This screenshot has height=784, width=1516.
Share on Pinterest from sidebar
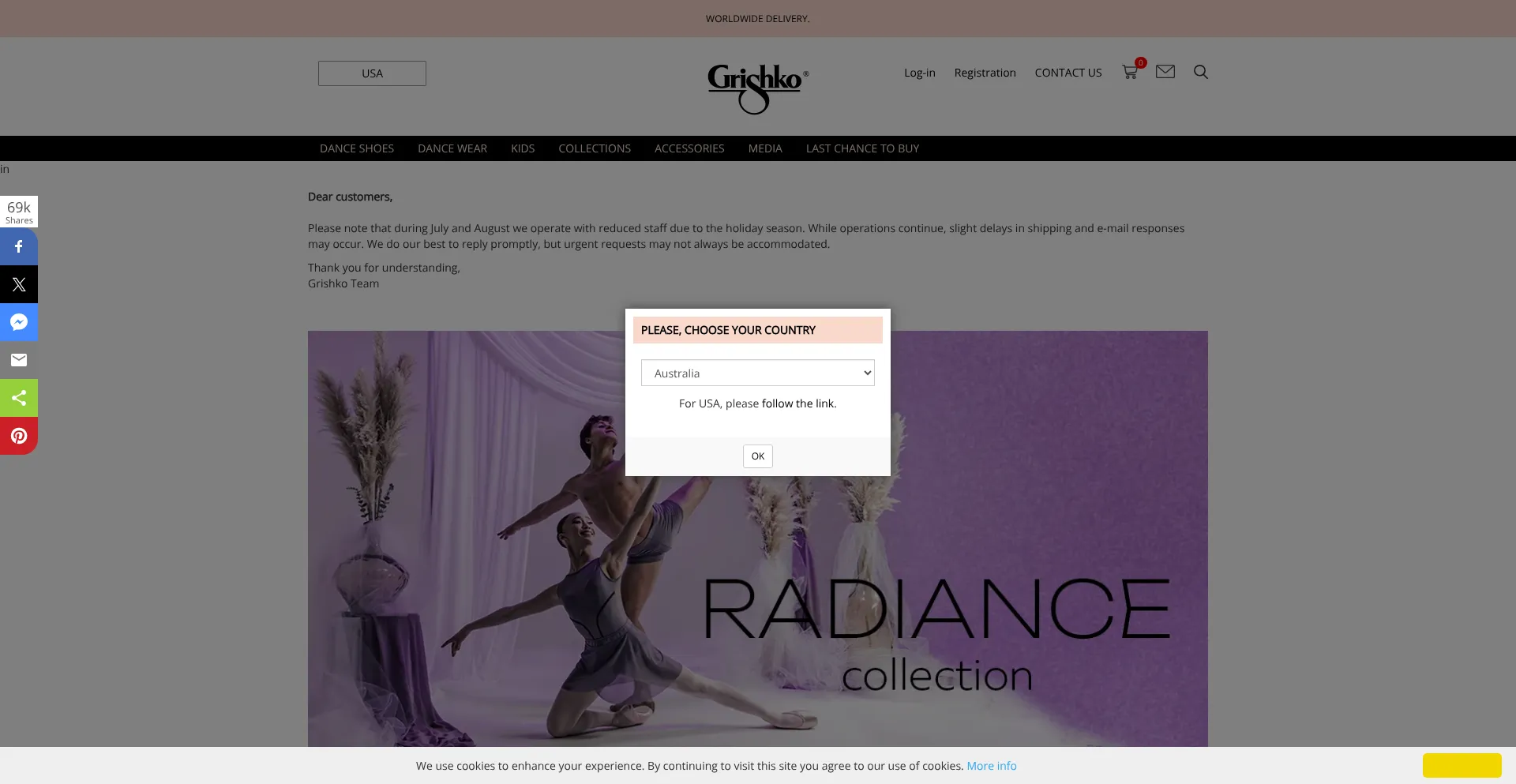click(x=19, y=436)
